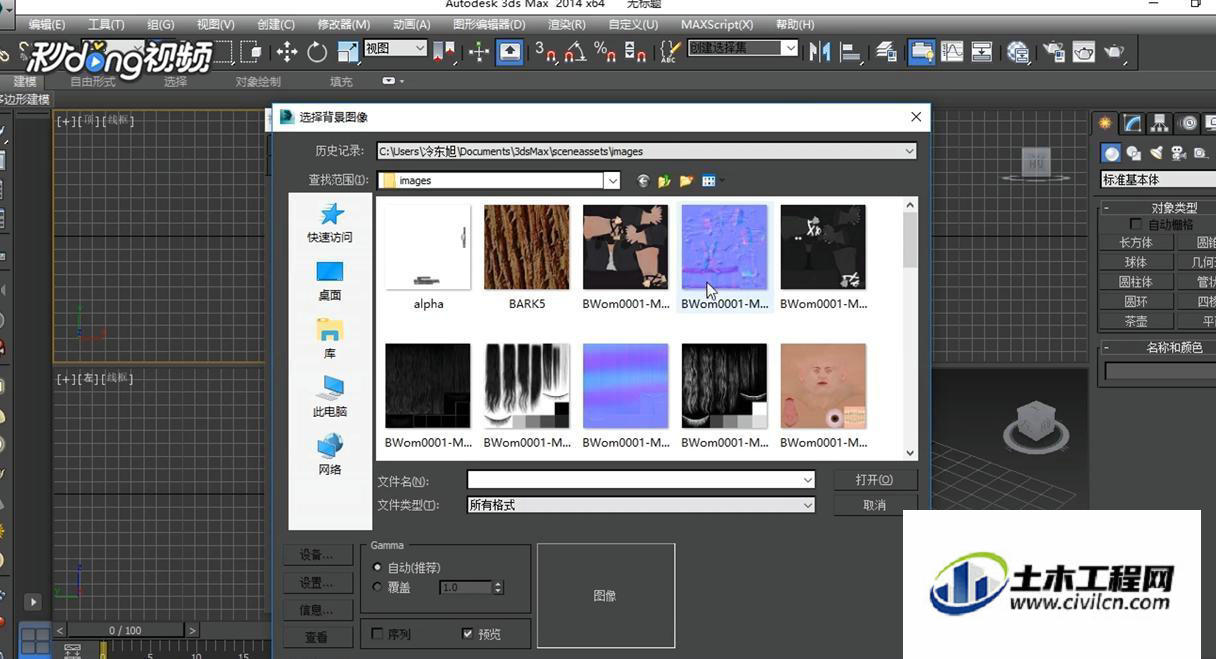Create a new folder icon in dialog

click(x=686, y=181)
